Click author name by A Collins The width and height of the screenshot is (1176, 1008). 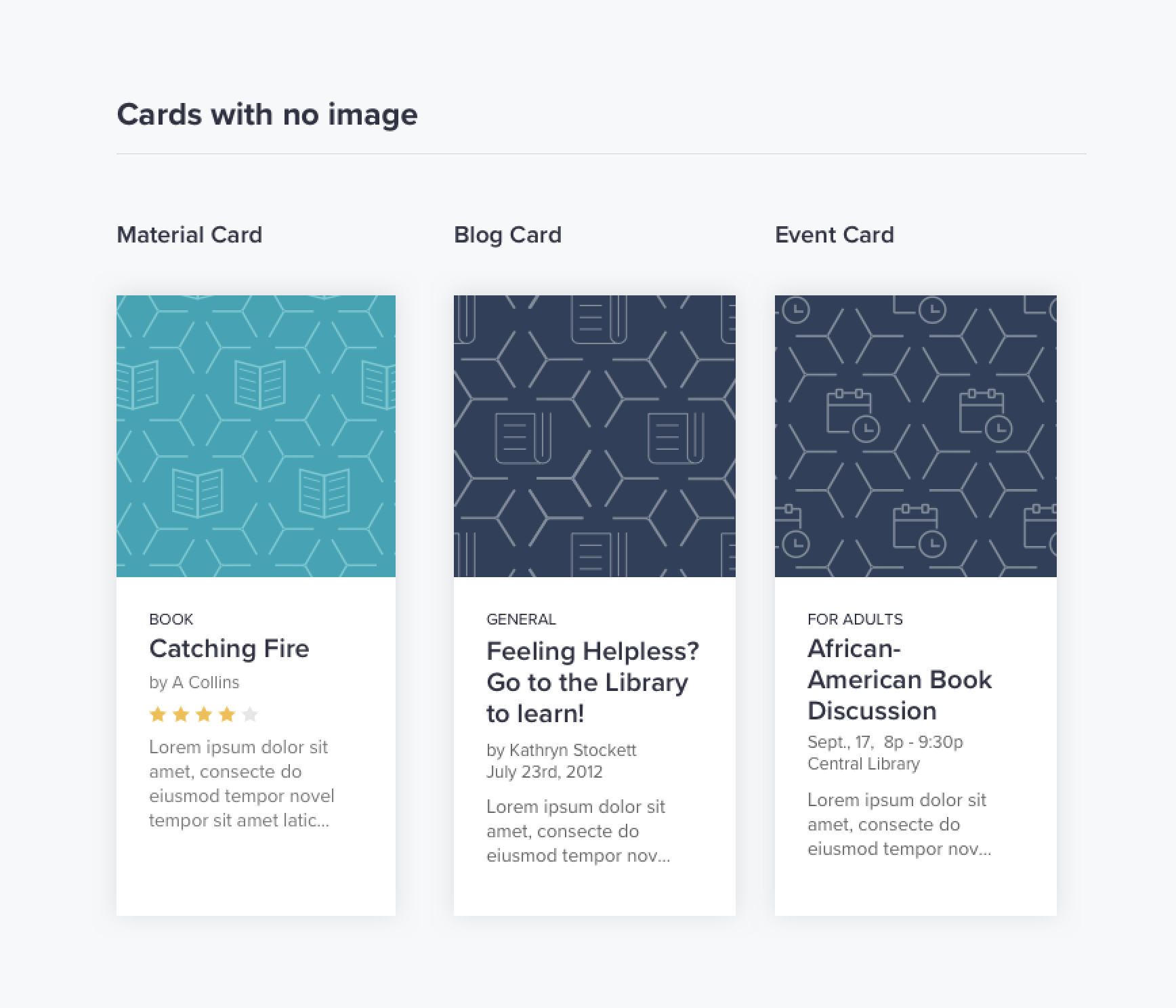[x=194, y=682]
